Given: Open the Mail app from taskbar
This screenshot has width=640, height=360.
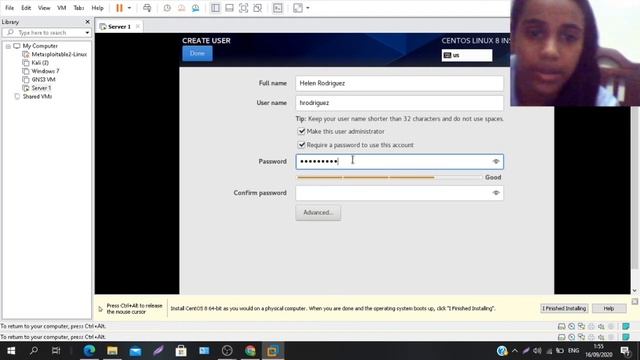Looking at the screenshot, I should 135,351.
